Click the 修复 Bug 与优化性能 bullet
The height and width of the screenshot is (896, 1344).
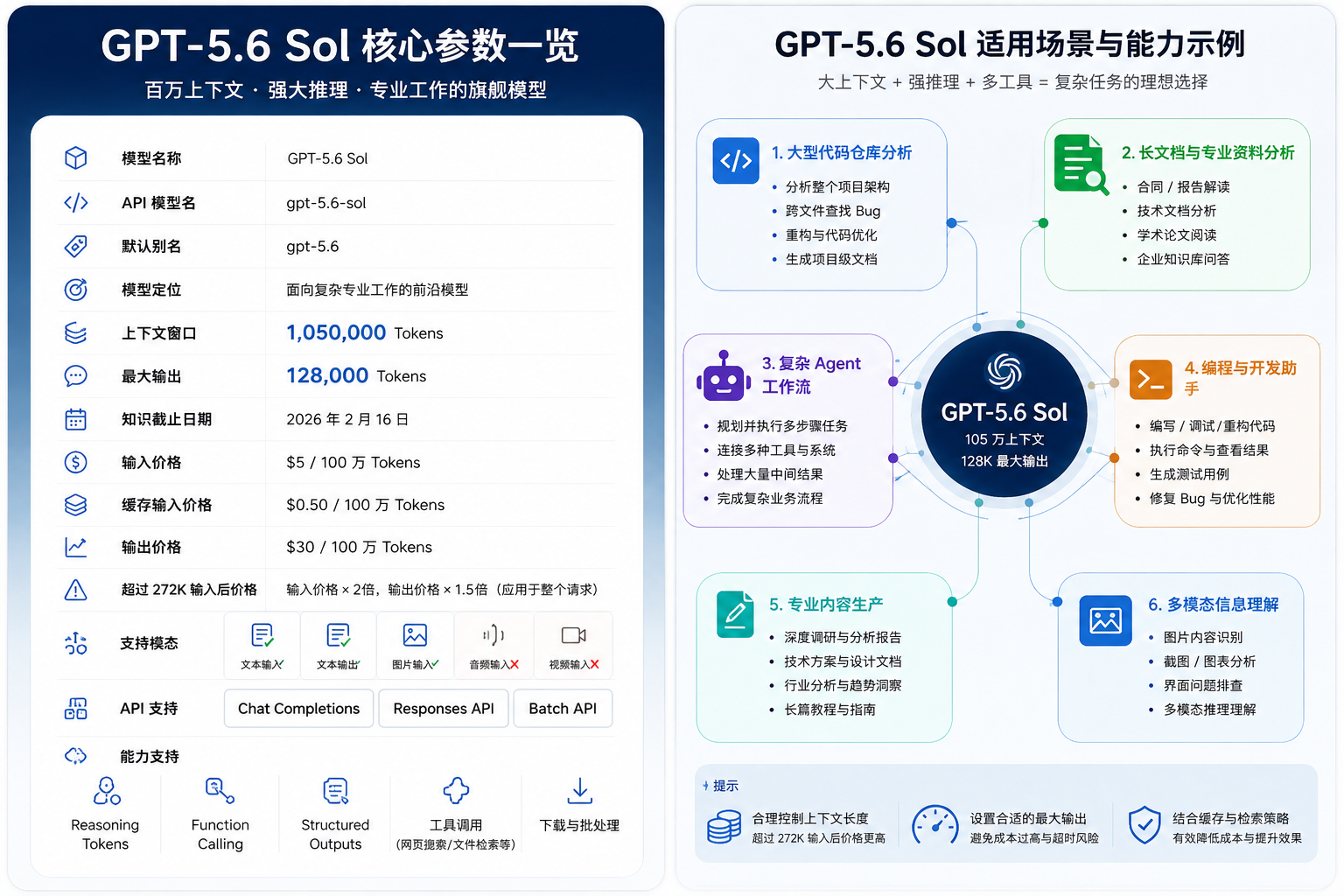tap(1212, 498)
